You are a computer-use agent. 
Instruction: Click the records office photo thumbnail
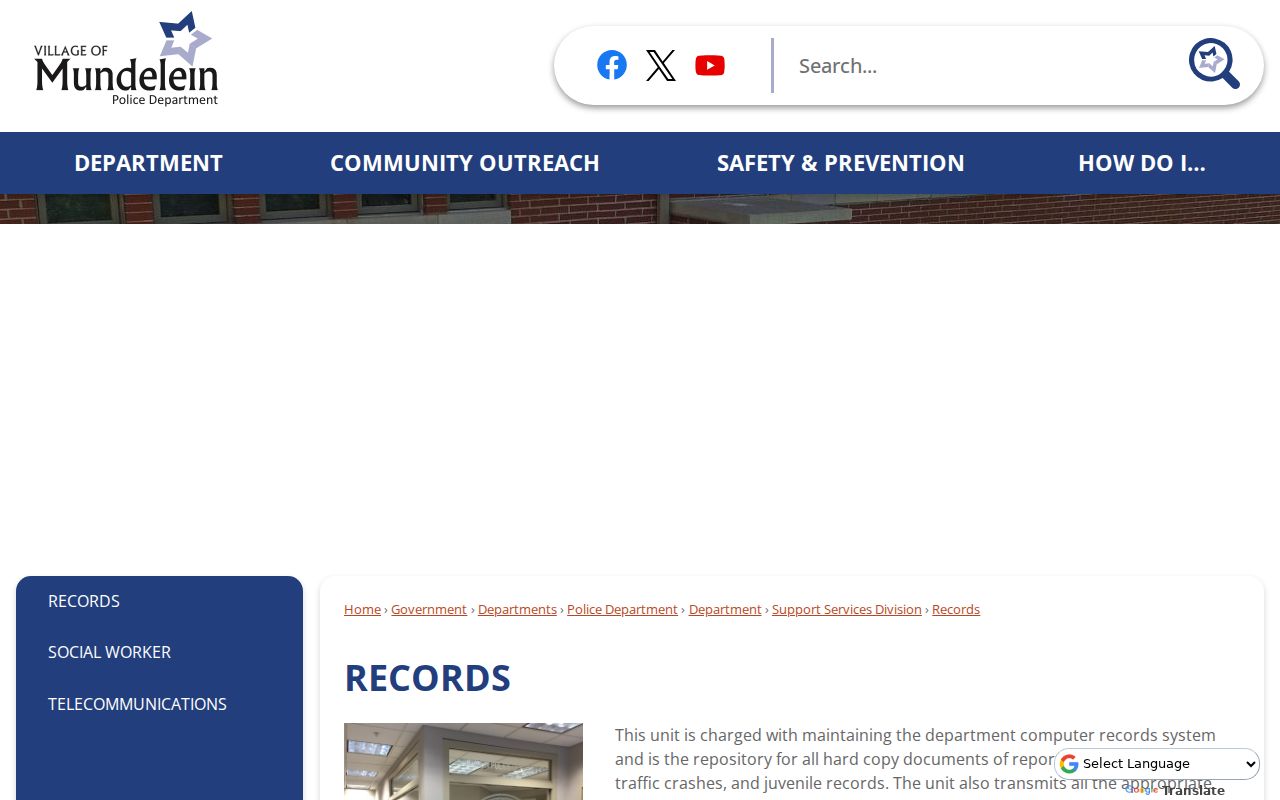click(x=463, y=761)
